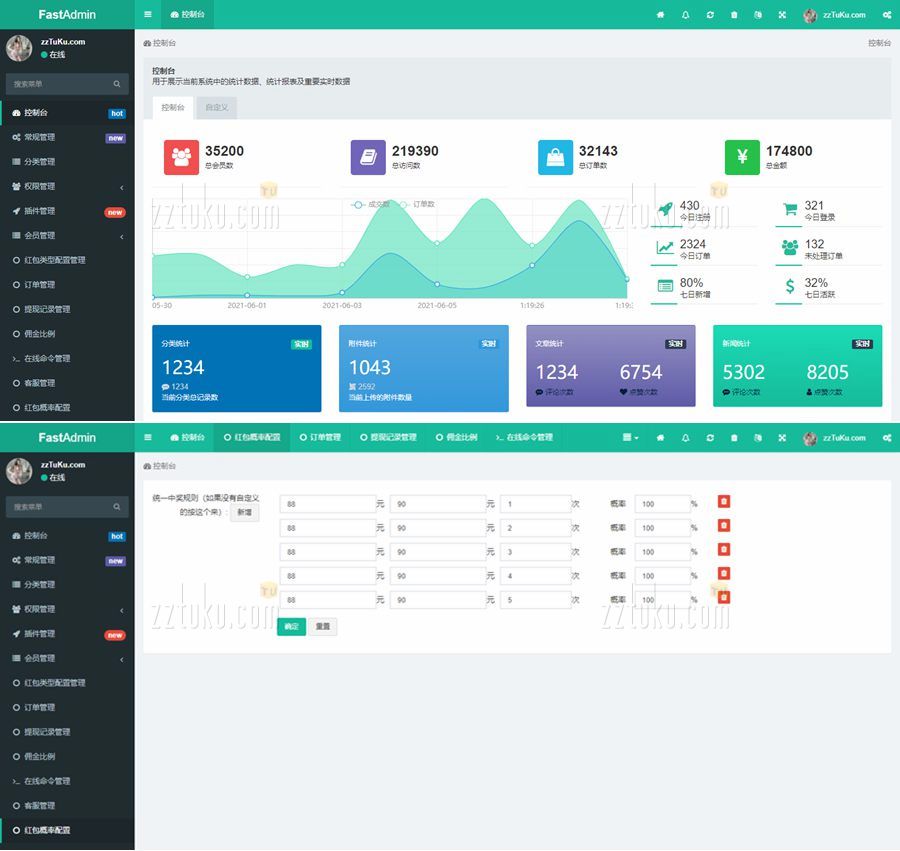The width and height of the screenshot is (900, 851).
Task: Toggle the 订单数 series in chart legend
Action: click(417, 204)
